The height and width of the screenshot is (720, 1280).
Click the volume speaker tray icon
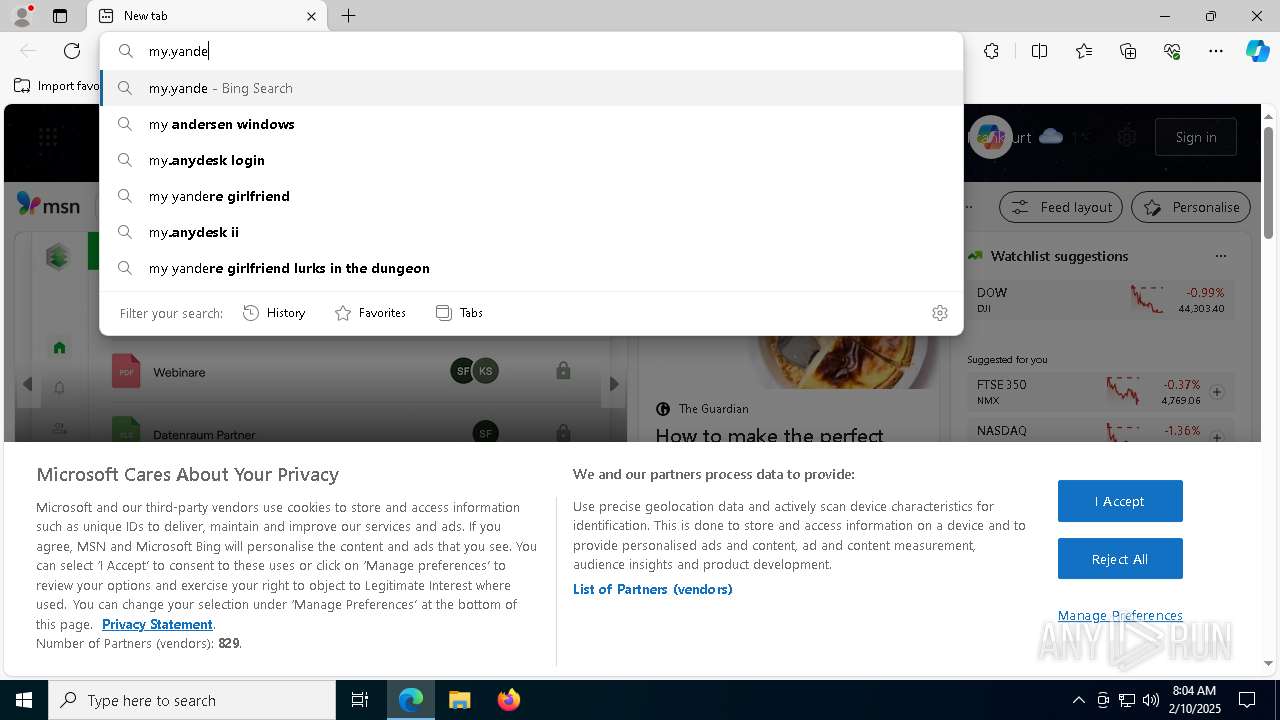point(1151,700)
